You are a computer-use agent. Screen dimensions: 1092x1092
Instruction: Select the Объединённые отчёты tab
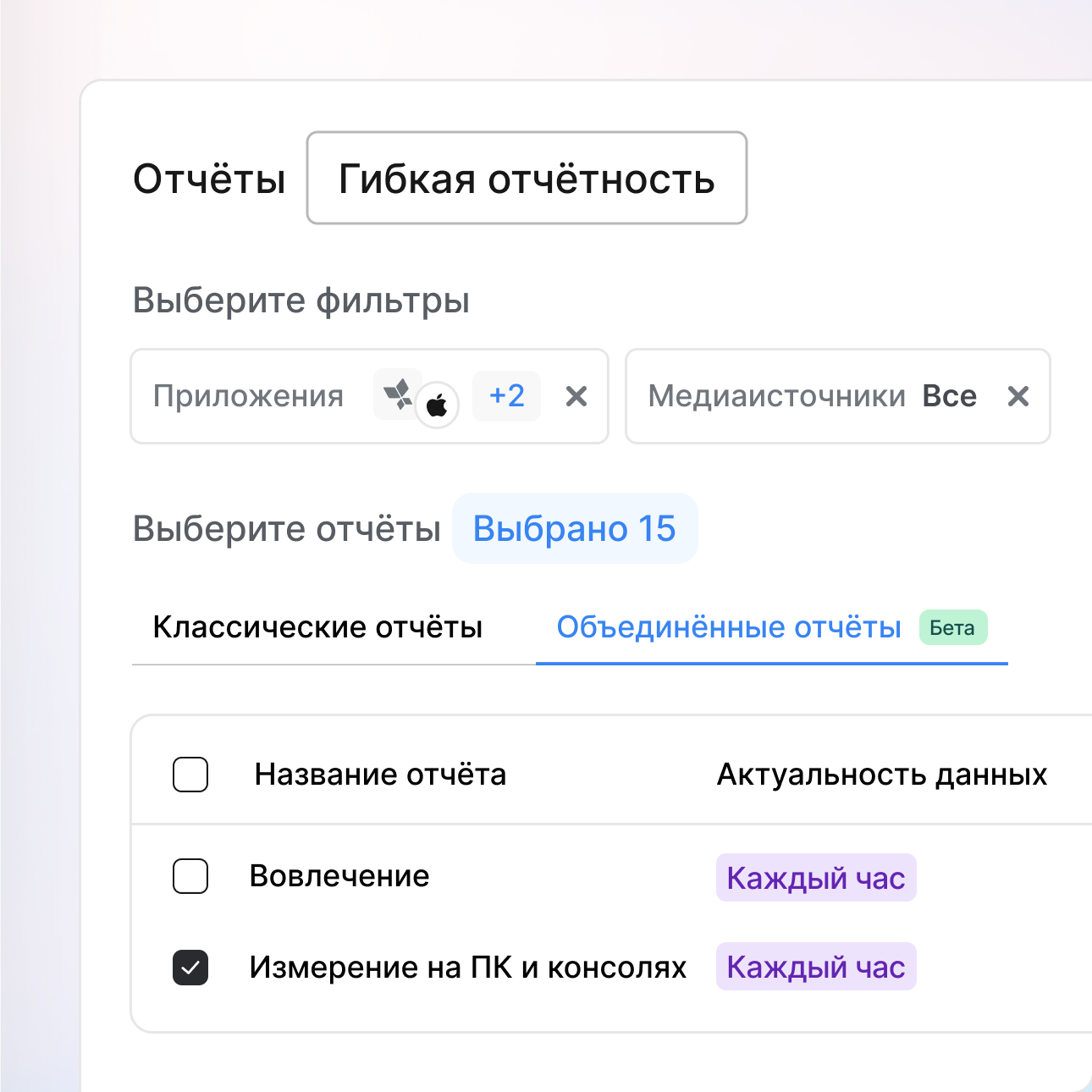point(728,627)
